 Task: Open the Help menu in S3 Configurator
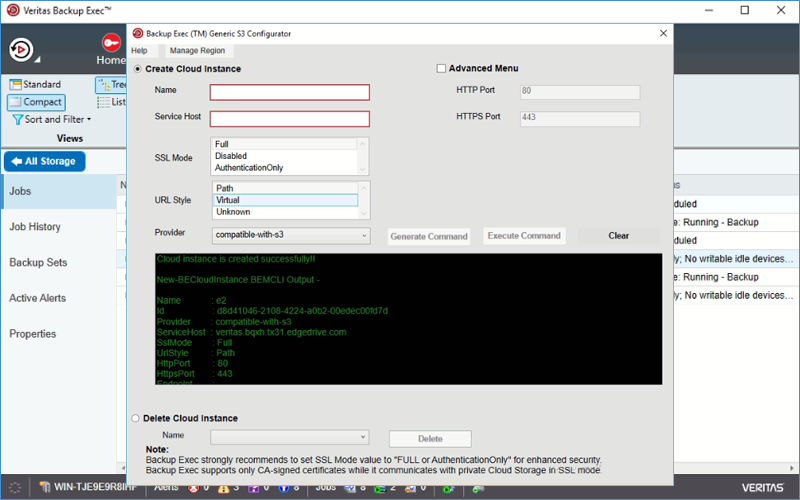139,51
